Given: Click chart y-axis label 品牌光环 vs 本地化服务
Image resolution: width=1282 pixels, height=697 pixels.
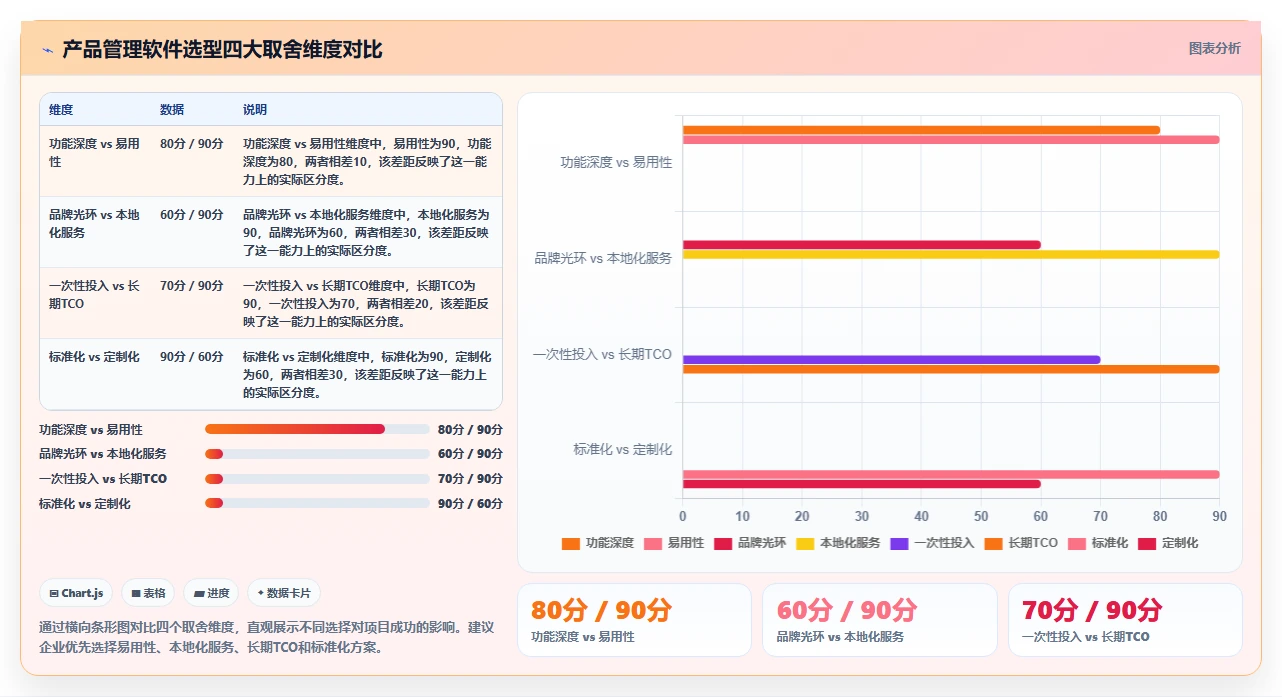Looking at the screenshot, I should (603, 258).
